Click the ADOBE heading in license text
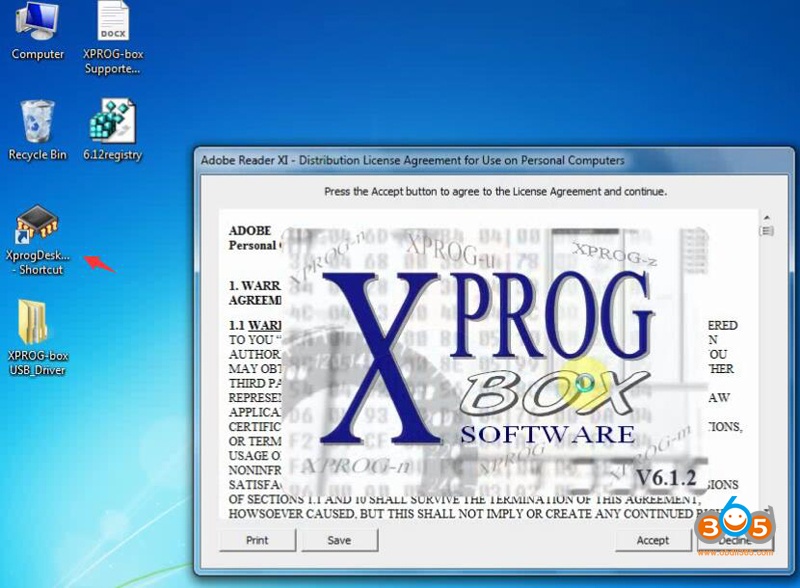 (250, 231)
